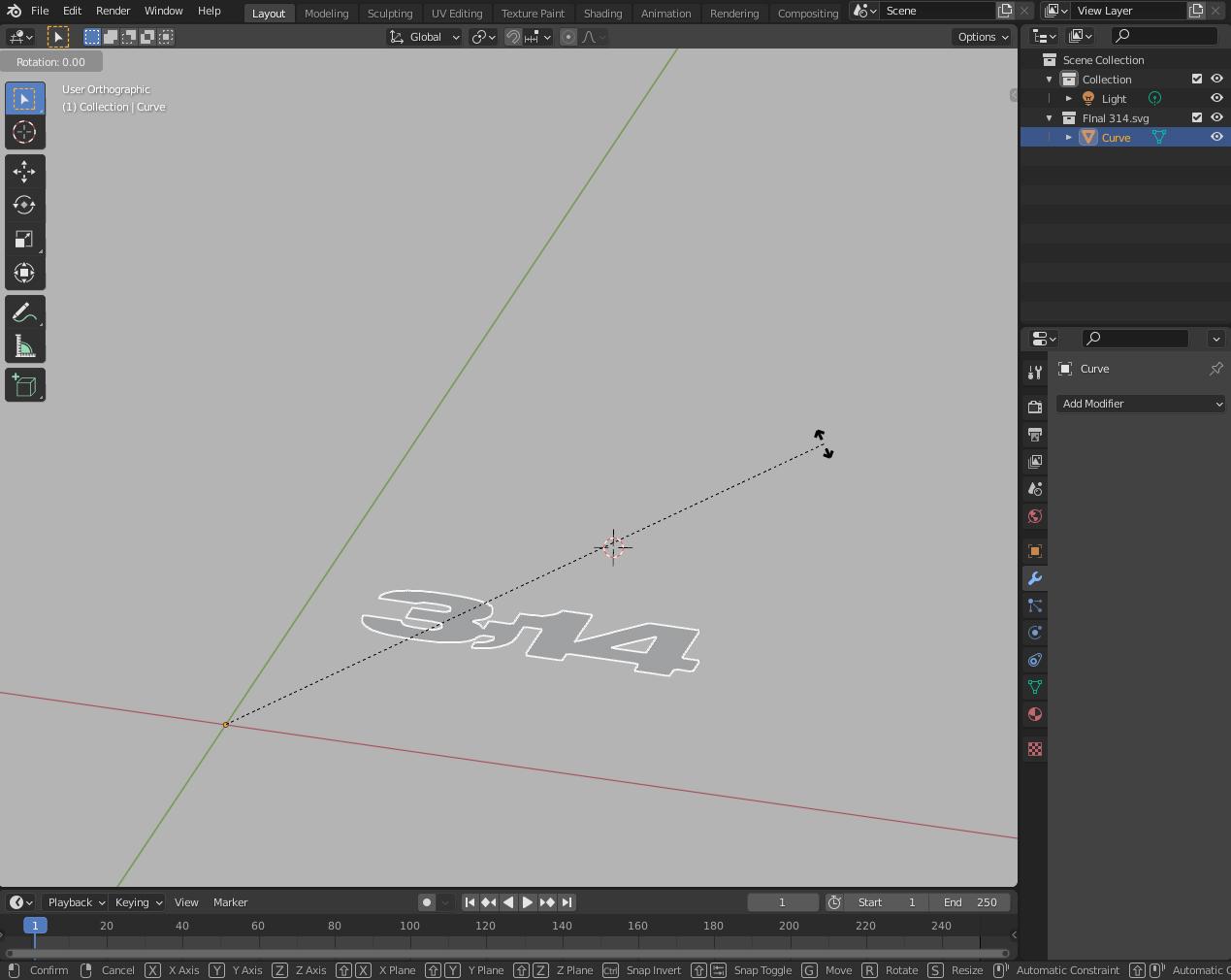Toggle visibility of Final 314.svg collection
Screen dimensions: 1231x980
[x=1216, y=117]
